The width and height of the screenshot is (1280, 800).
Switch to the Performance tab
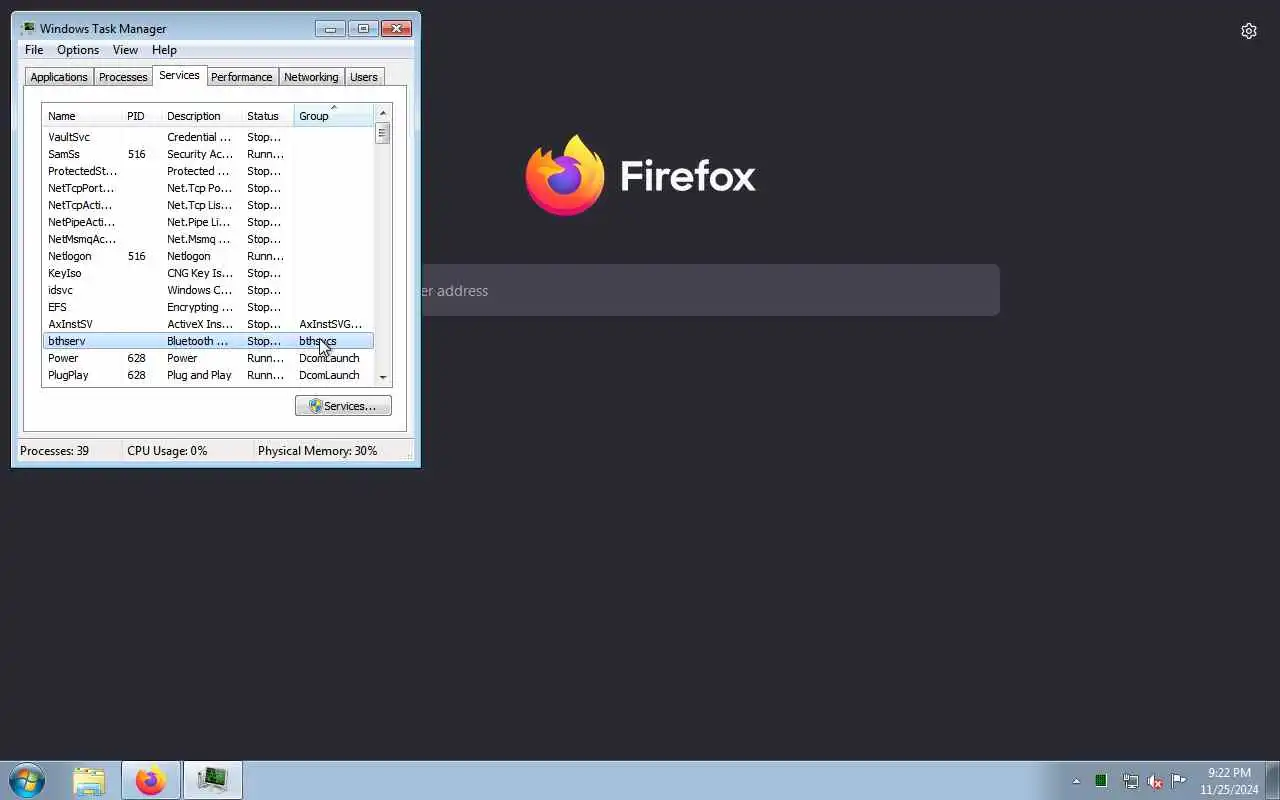[x=242, y=77]
